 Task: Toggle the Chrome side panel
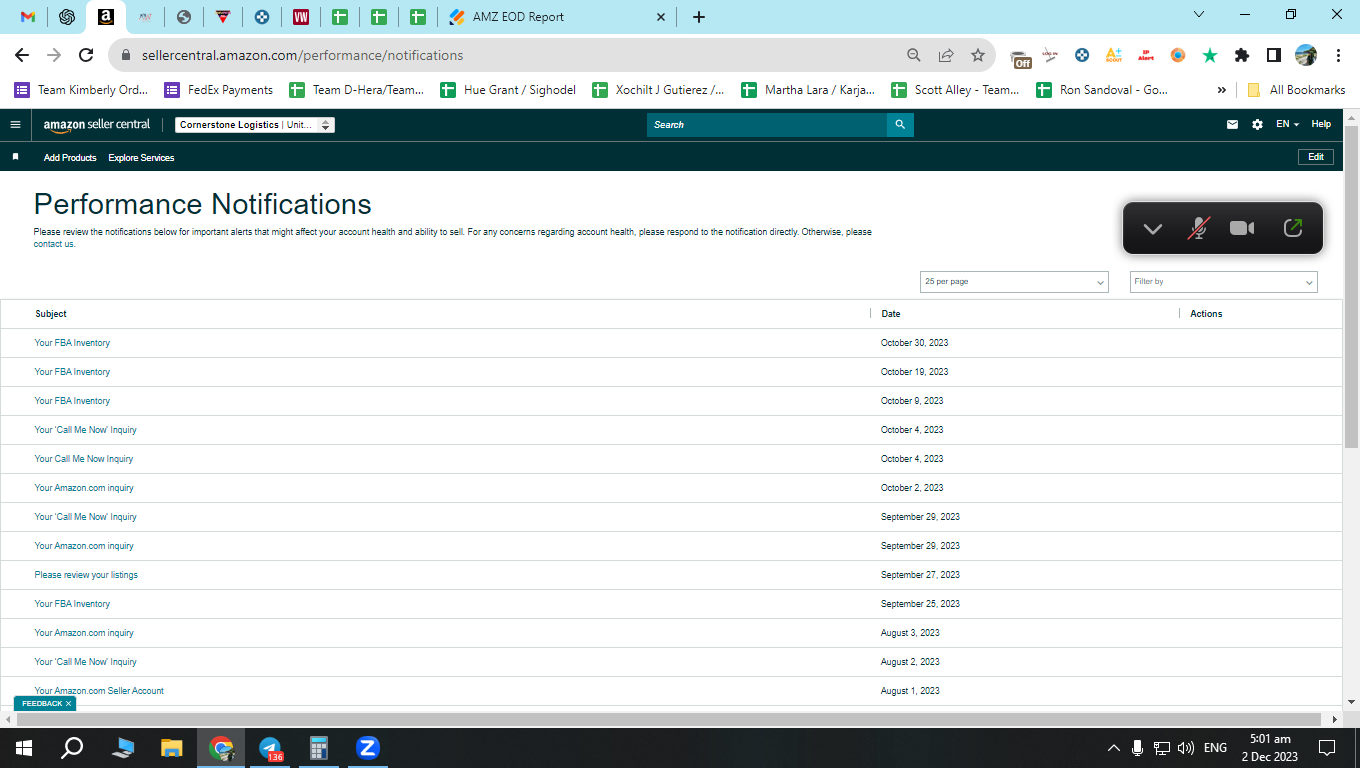1274,55
